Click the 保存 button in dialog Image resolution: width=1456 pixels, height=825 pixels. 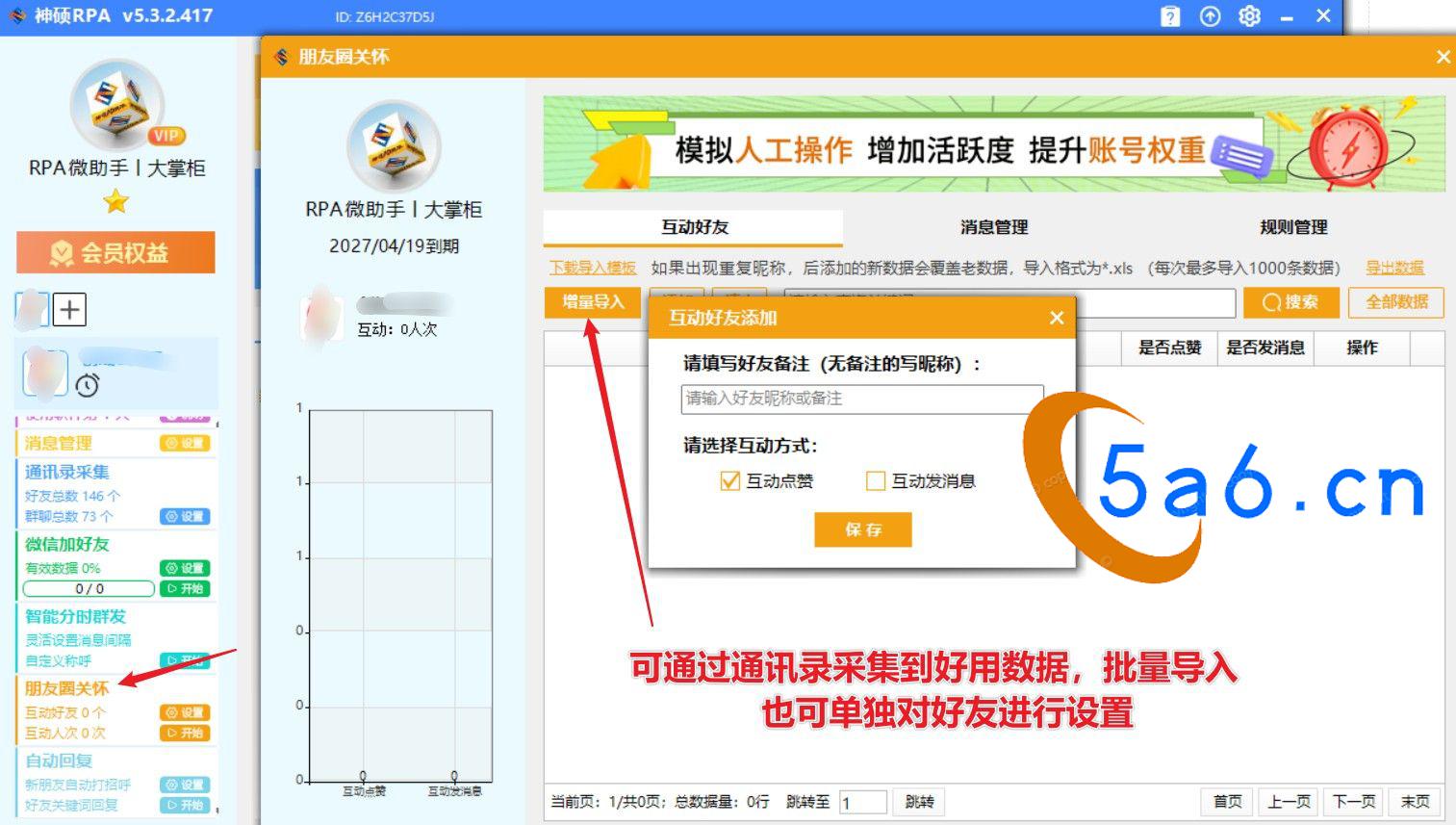(x=862, y=529)
